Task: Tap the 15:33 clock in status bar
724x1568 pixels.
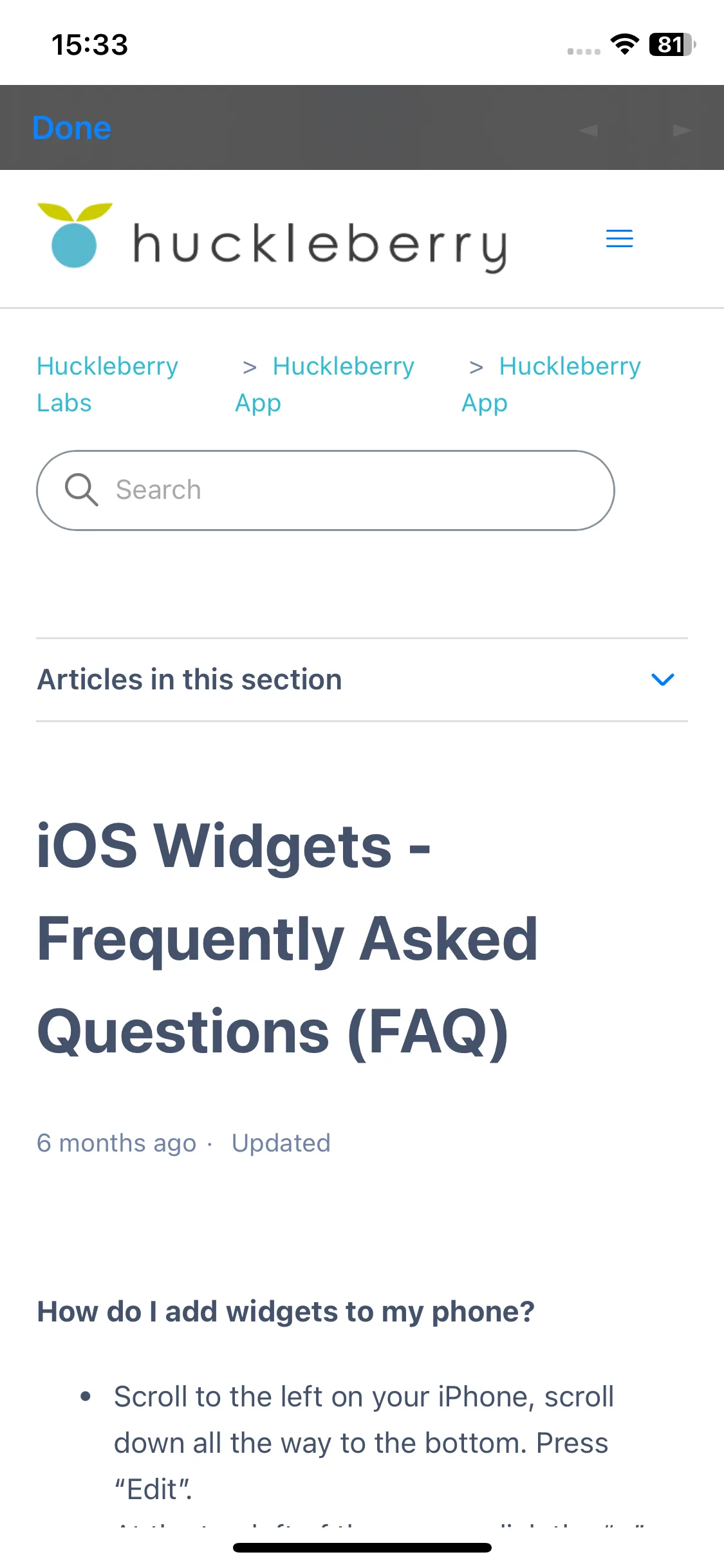Action: pyautogui.click(x=89, y=44)
